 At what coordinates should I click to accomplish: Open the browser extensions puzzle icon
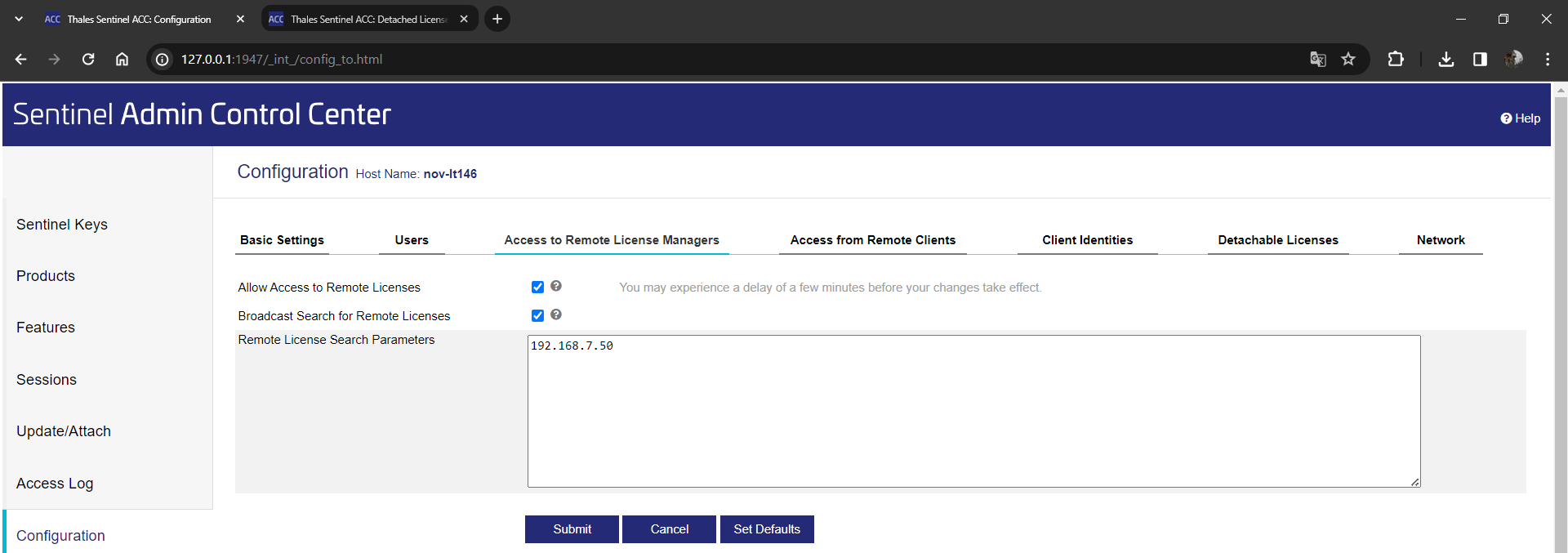pos(1396,59)
